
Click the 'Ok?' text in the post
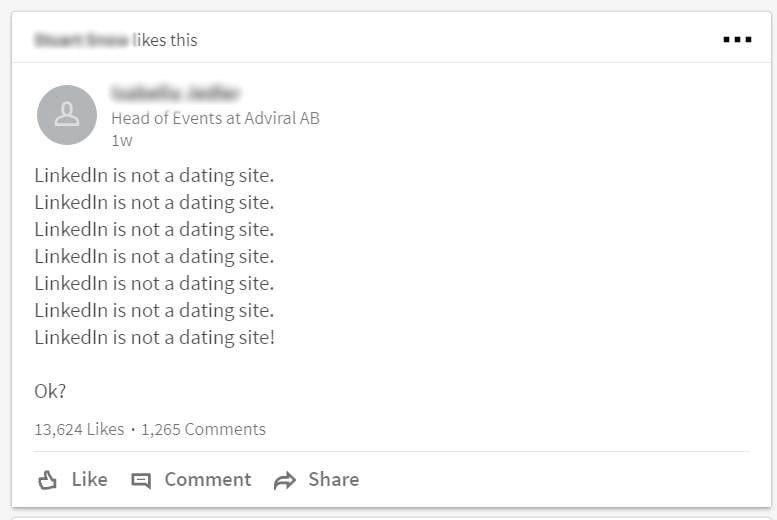coord(50,391)
